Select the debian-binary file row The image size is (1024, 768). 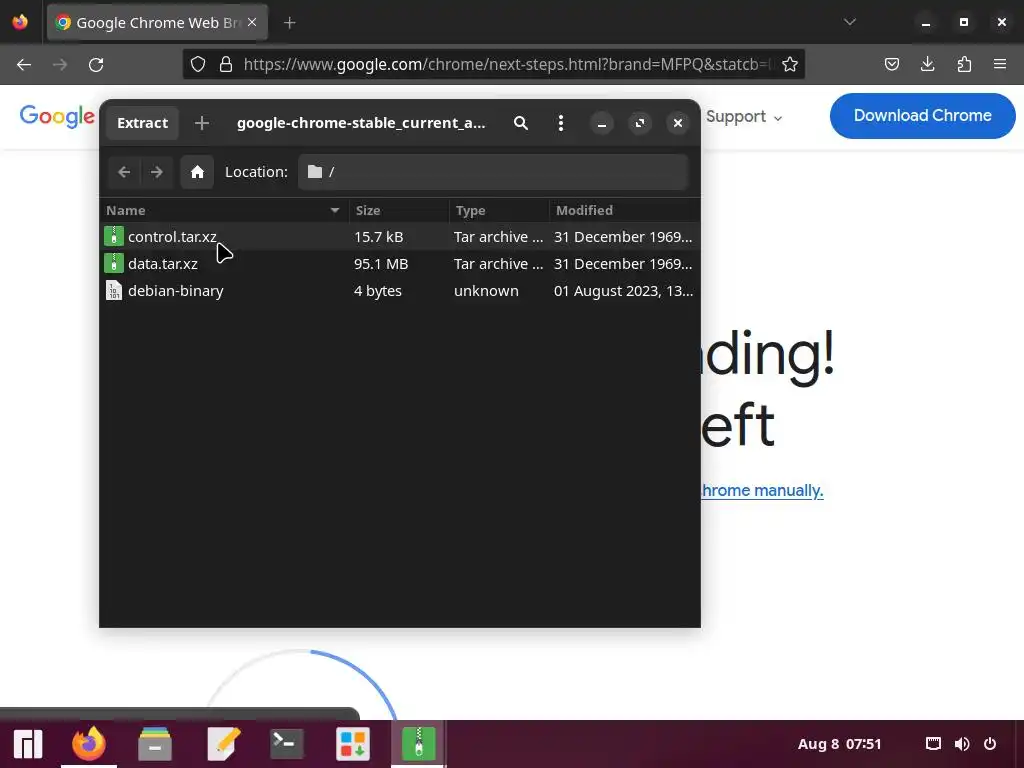click(x=400, y=291)
